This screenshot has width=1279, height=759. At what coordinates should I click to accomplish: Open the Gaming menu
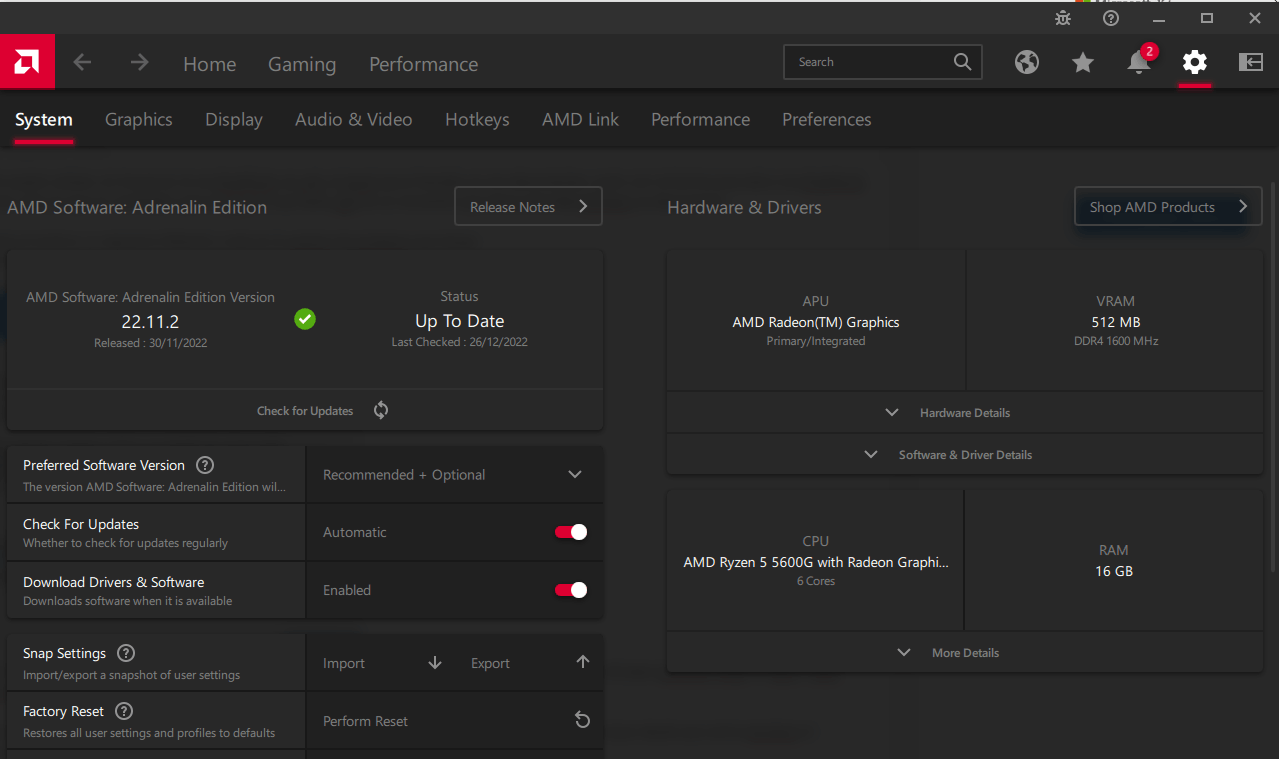(302, 64)
